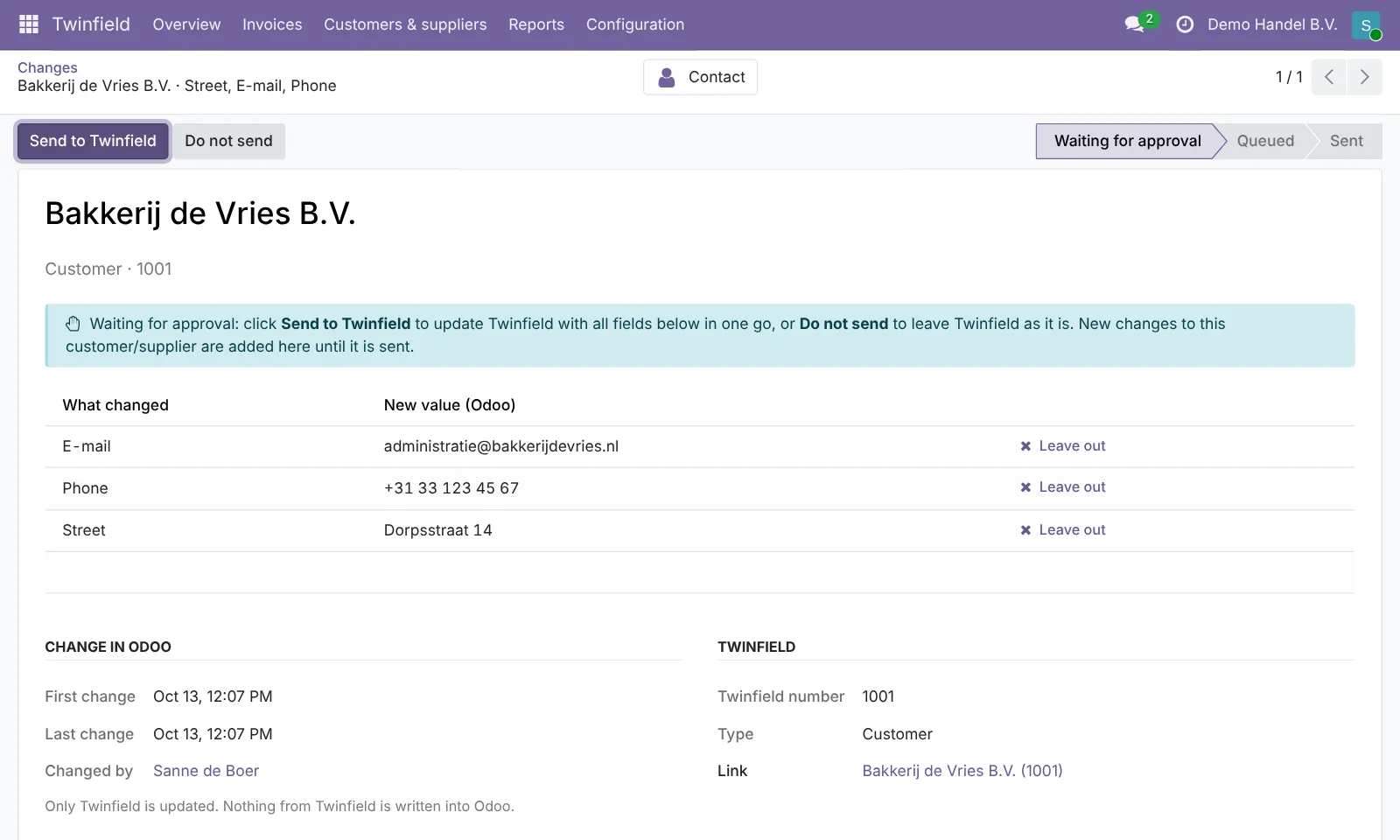Click Leave out for the Phone row
Image resolution: width=1400 pixels, height=840 pixels.
point(1062,487)
